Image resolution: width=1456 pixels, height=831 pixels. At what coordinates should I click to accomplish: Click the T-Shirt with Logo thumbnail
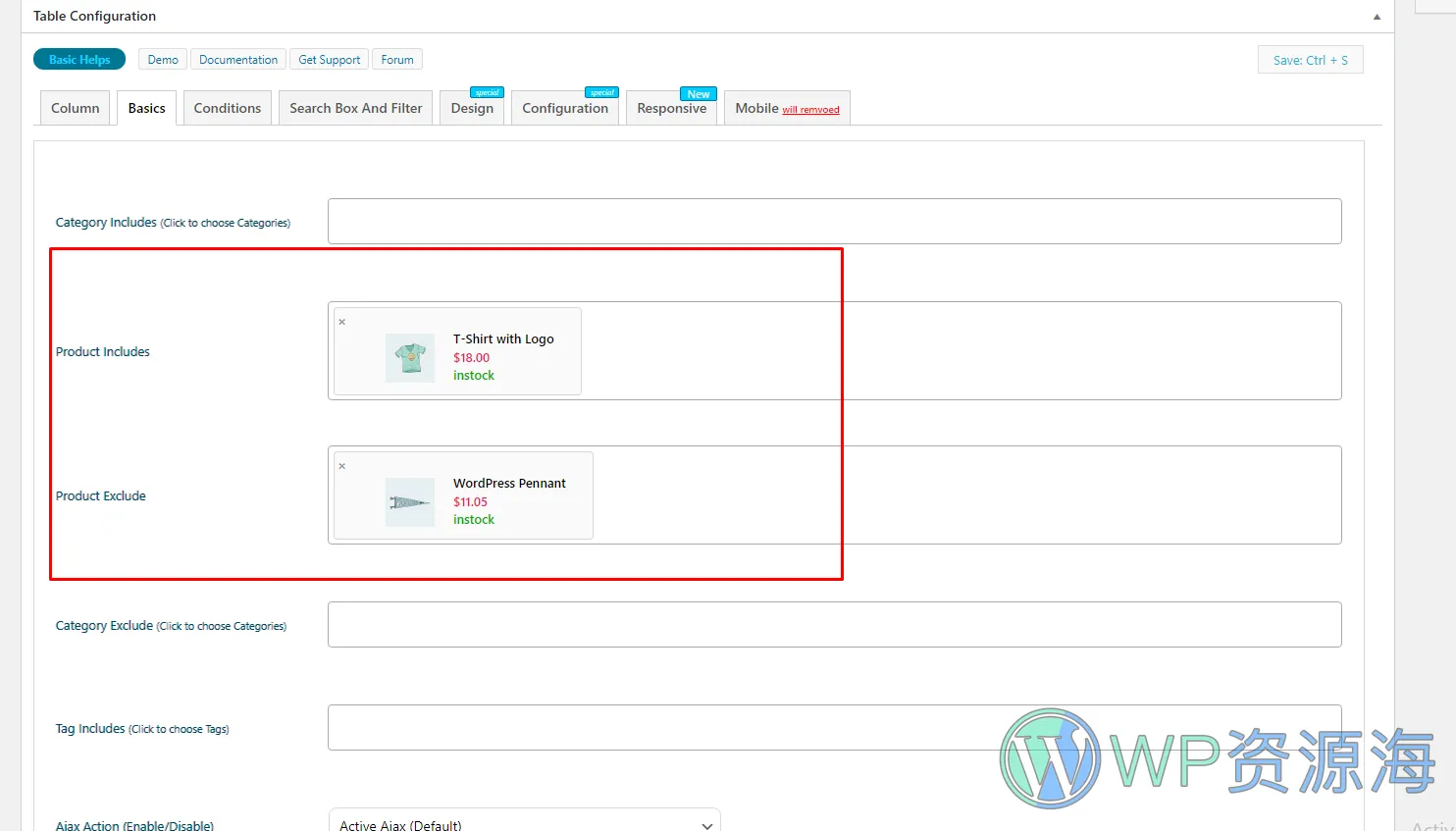point(410,357)
